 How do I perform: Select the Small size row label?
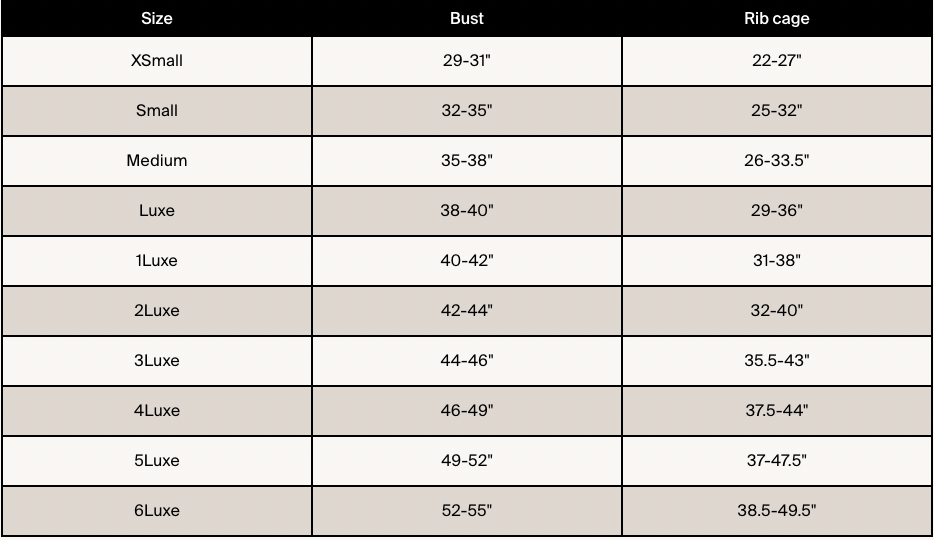point(157,111)
